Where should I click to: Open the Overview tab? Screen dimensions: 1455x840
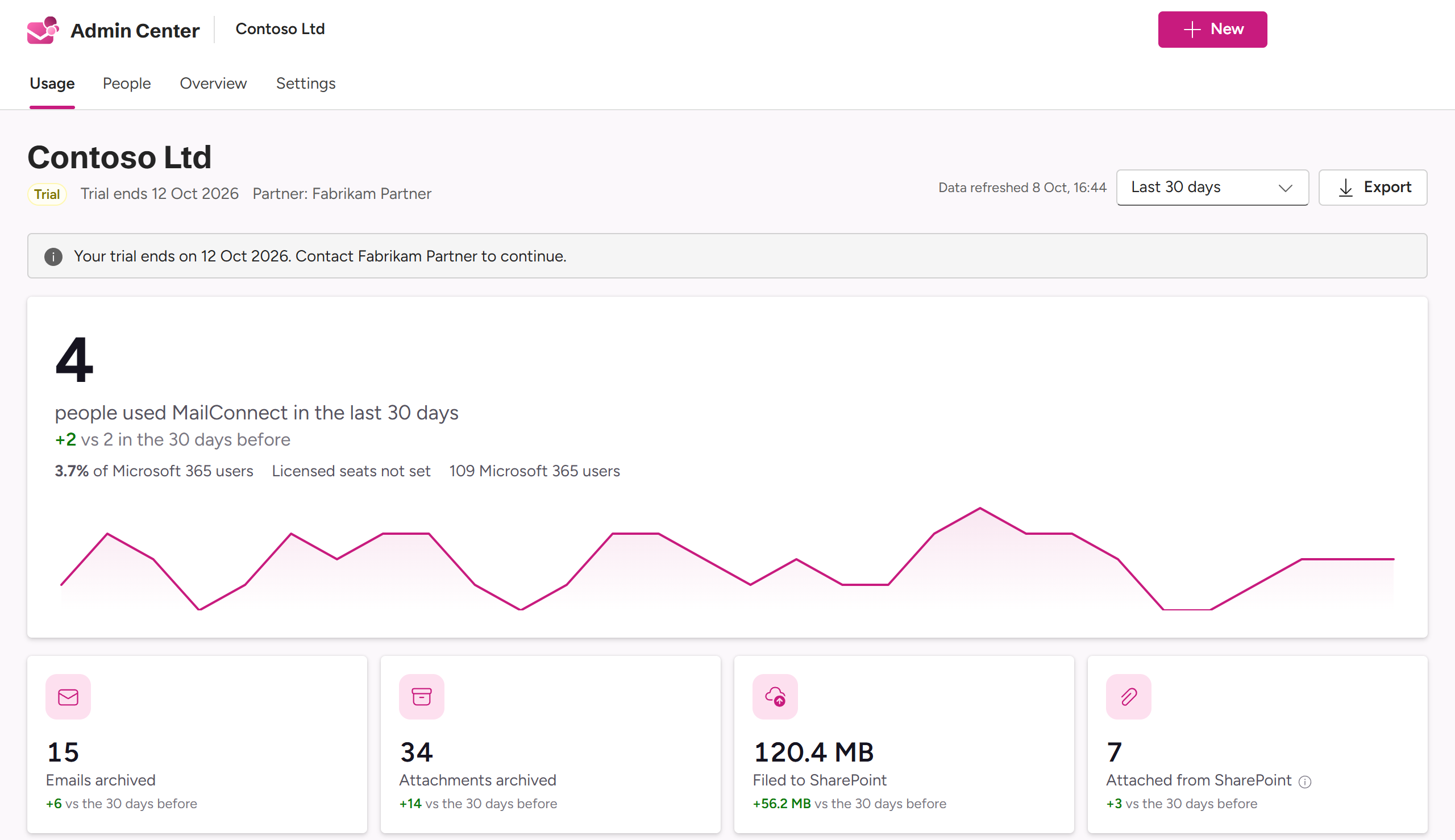click(x=214, y=84)
